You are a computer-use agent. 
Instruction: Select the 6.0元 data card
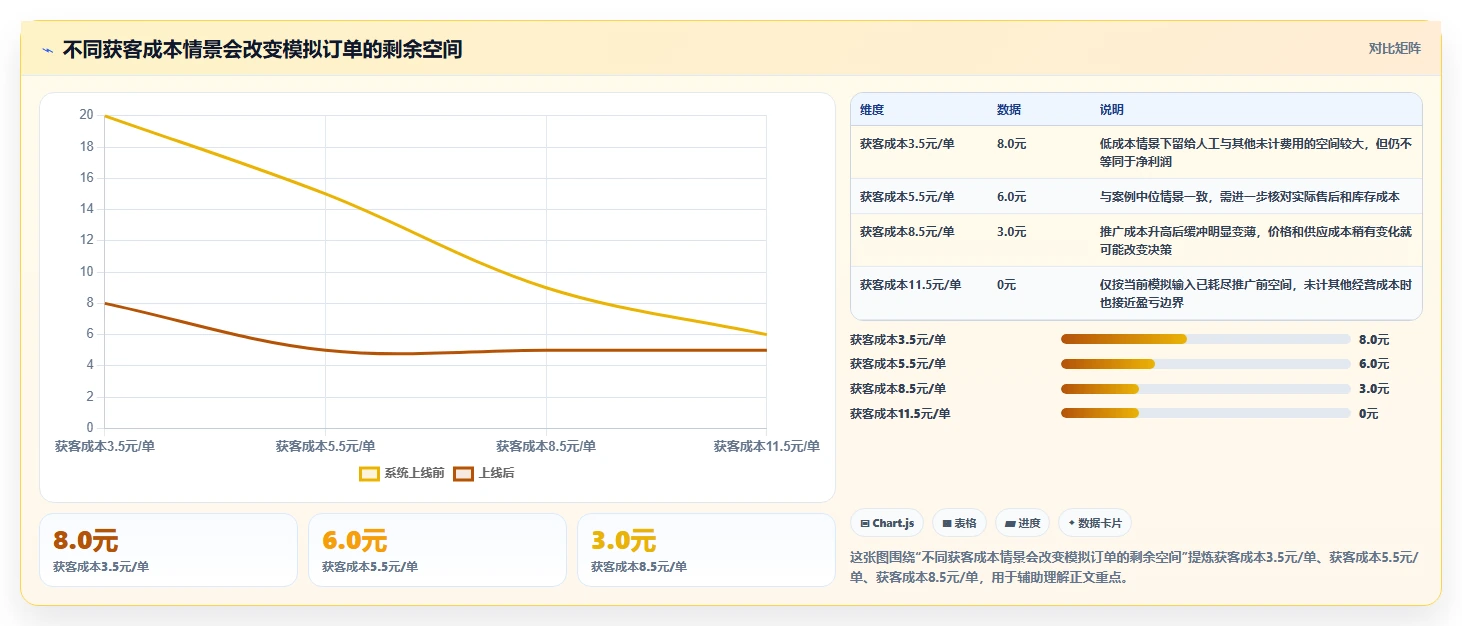tap(437, 550)
